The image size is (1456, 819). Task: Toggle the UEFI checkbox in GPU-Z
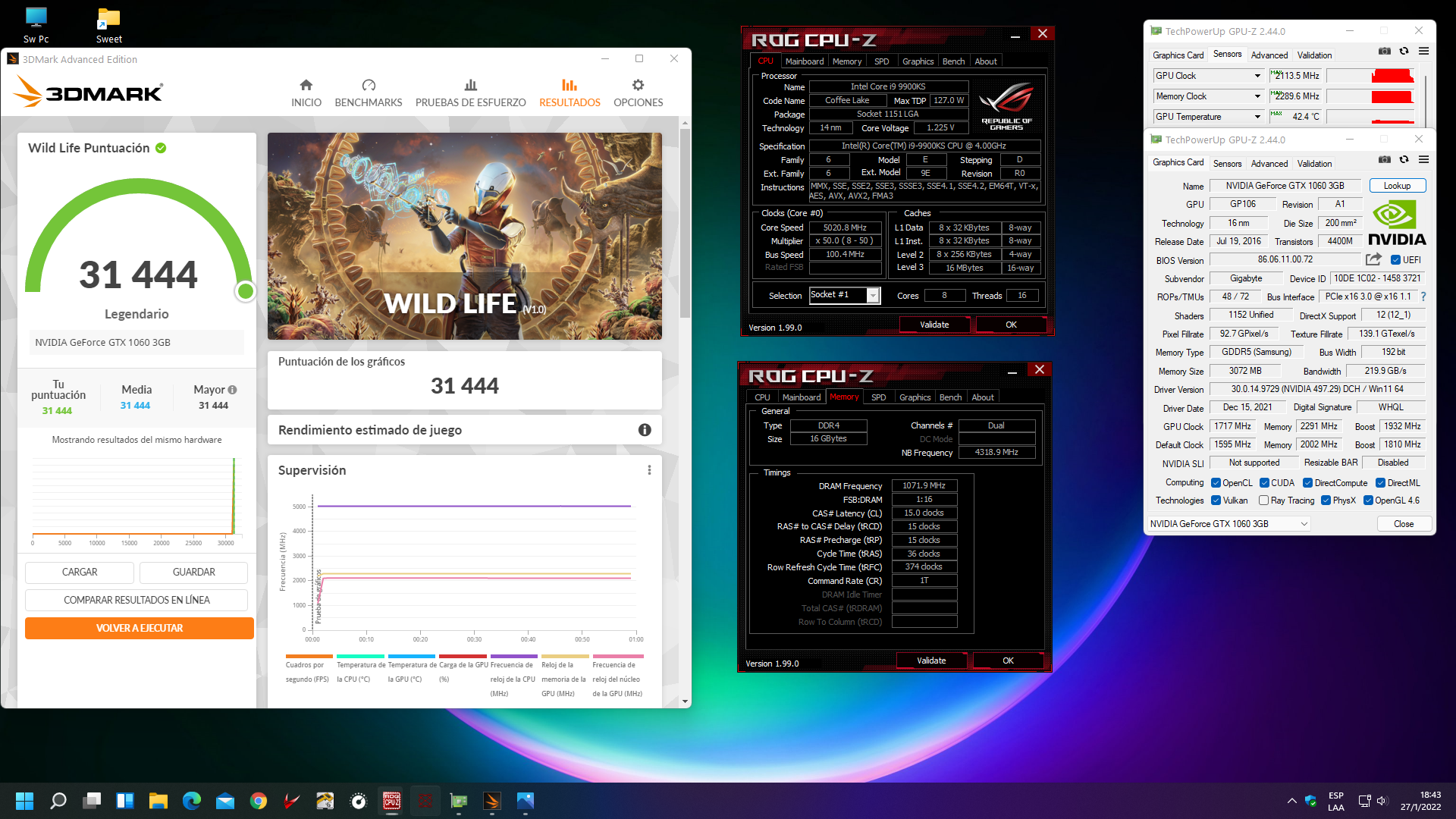pos(1395,260)
